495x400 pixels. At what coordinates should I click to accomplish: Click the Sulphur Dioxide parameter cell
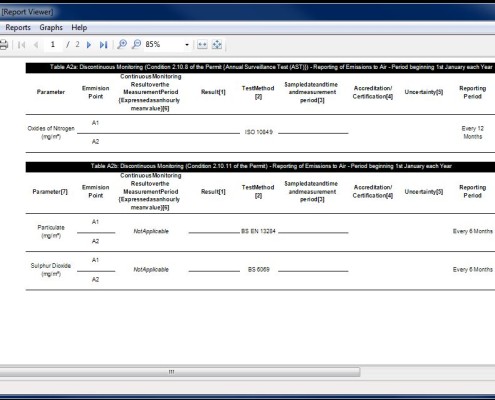click(x=51, y=270)
